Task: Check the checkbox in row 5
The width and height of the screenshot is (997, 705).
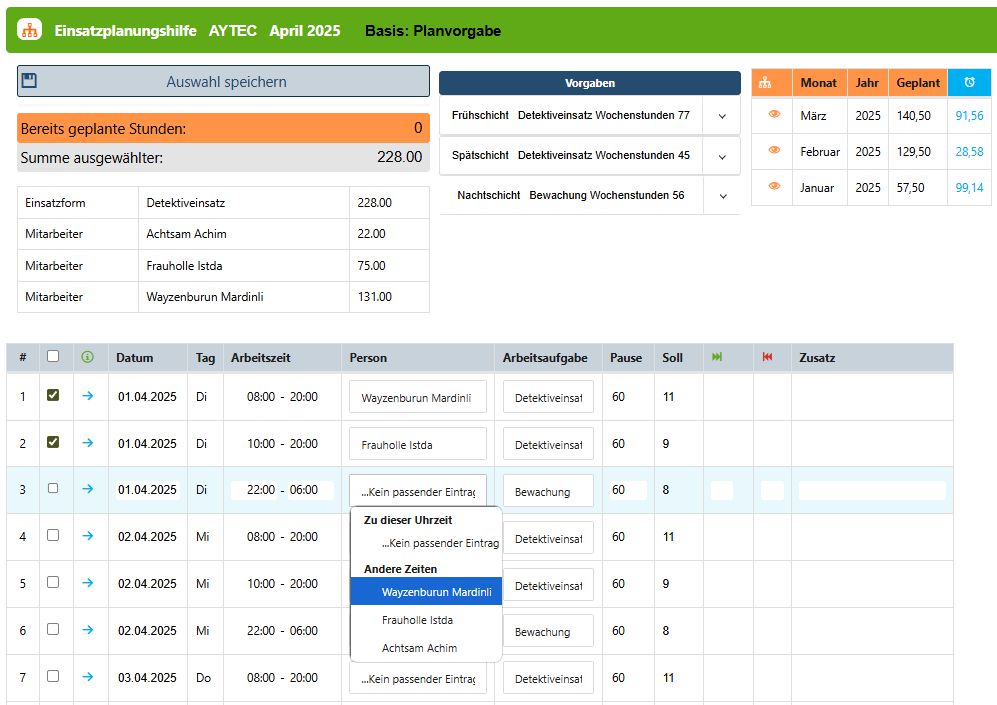Action: 53,582
